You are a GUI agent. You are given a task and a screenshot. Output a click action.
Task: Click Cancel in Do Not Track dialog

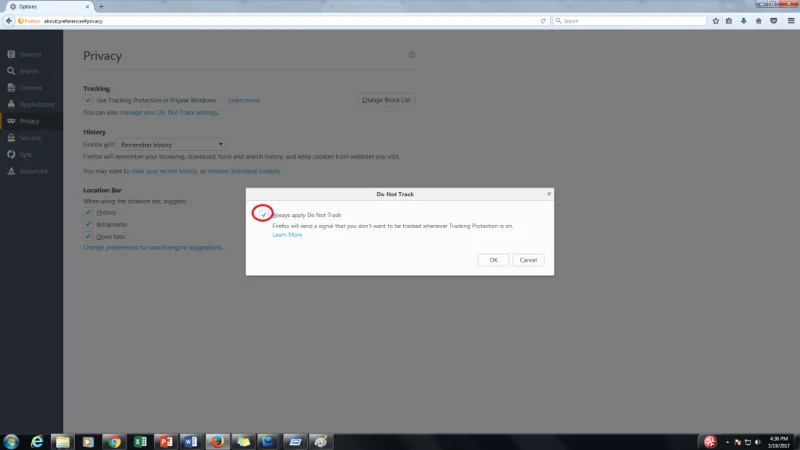click(528, 260)
